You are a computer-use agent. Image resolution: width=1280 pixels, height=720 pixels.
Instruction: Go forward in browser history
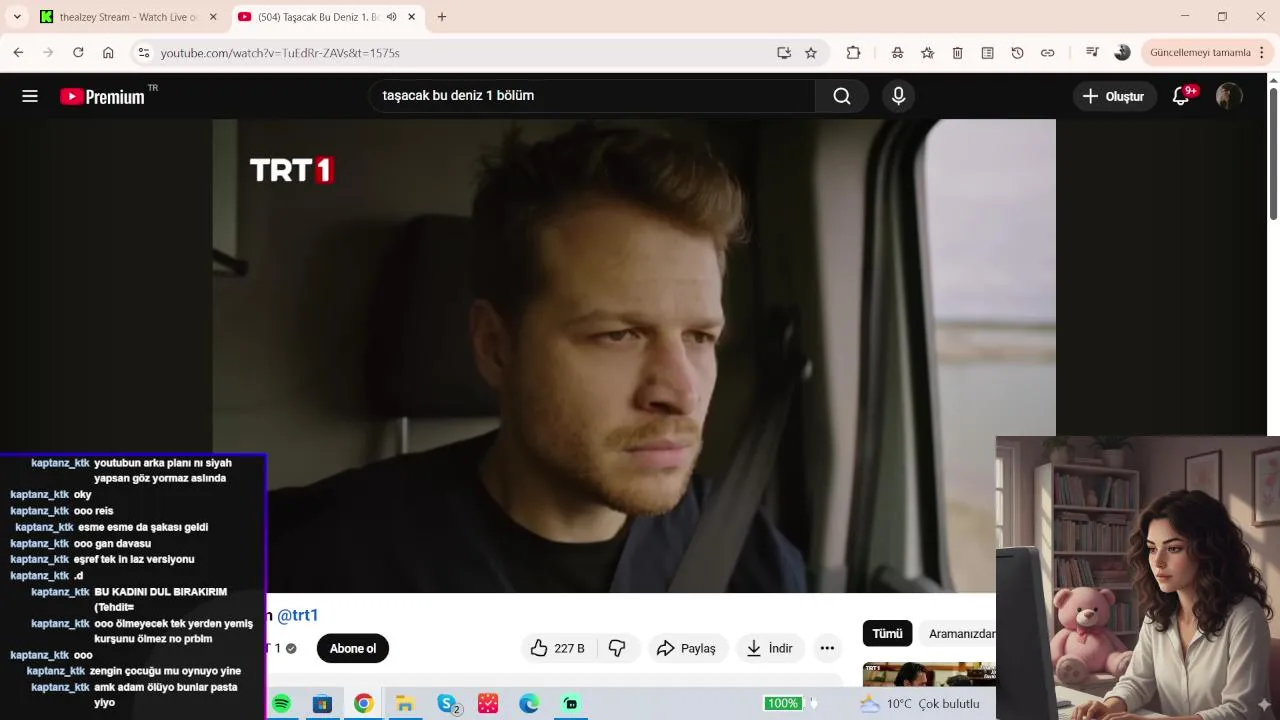tap(48, 53)
